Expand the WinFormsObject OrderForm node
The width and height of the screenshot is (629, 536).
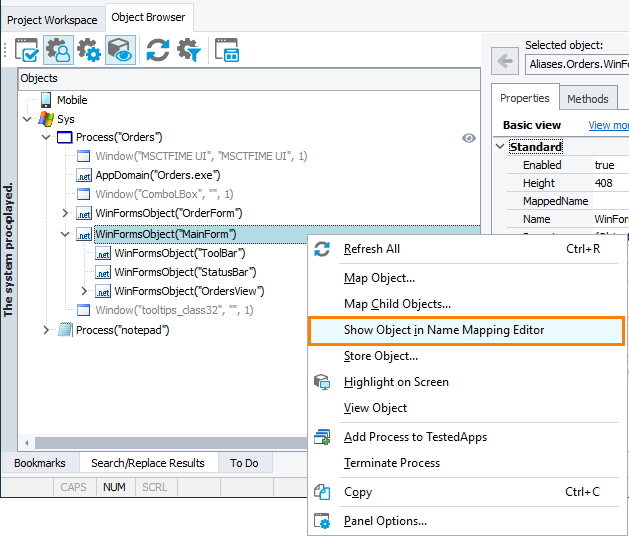(x=66, y=213)
